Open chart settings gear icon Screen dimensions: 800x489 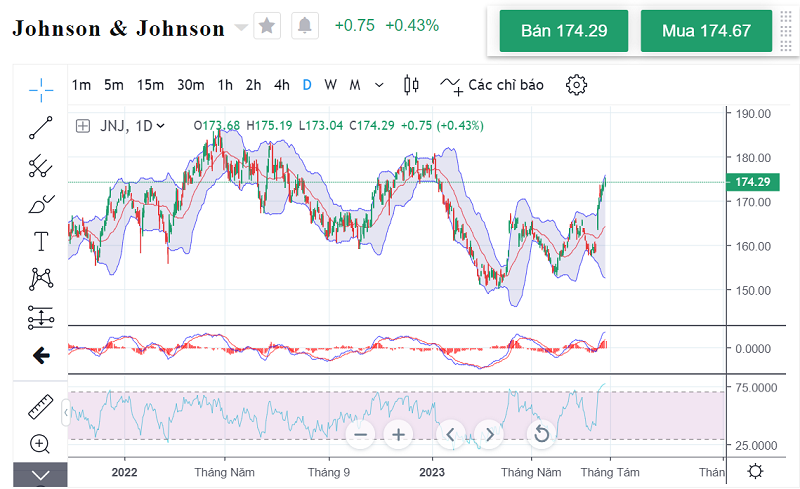tap(576, 85)
